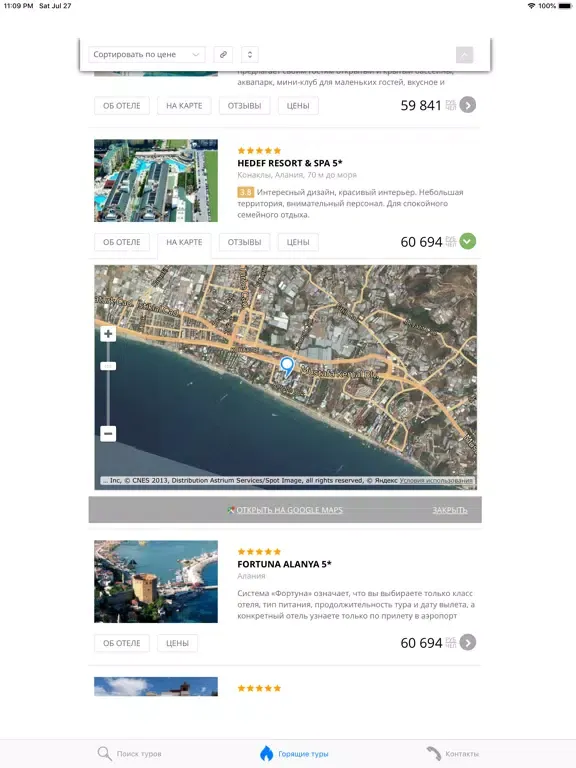576x768 pixels.
Task: Open FORTUNA ALANYA 5* title
Action: tap(285, 564)
